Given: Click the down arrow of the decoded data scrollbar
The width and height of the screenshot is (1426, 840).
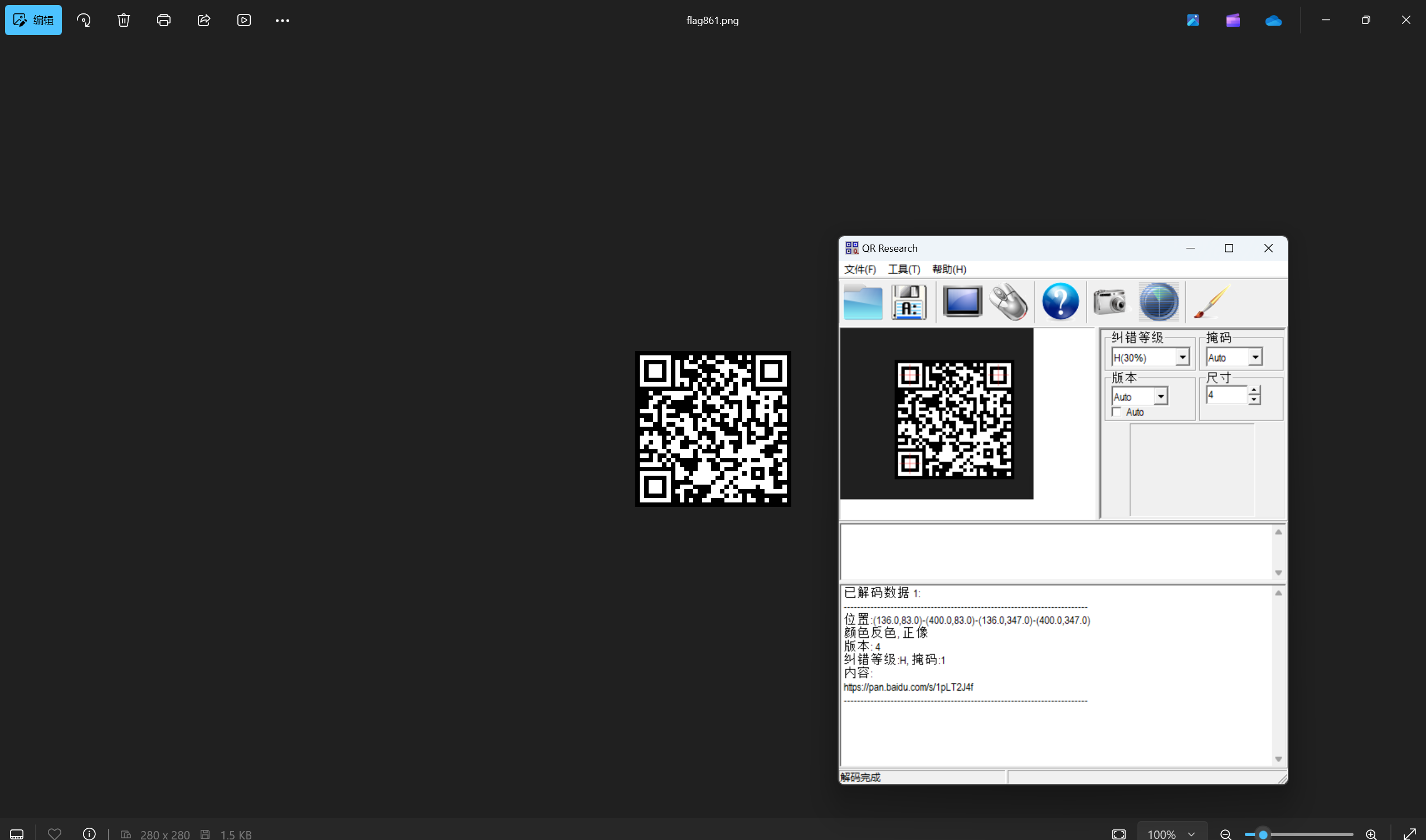Looking at the screenshot, I should pos(1278,759).
